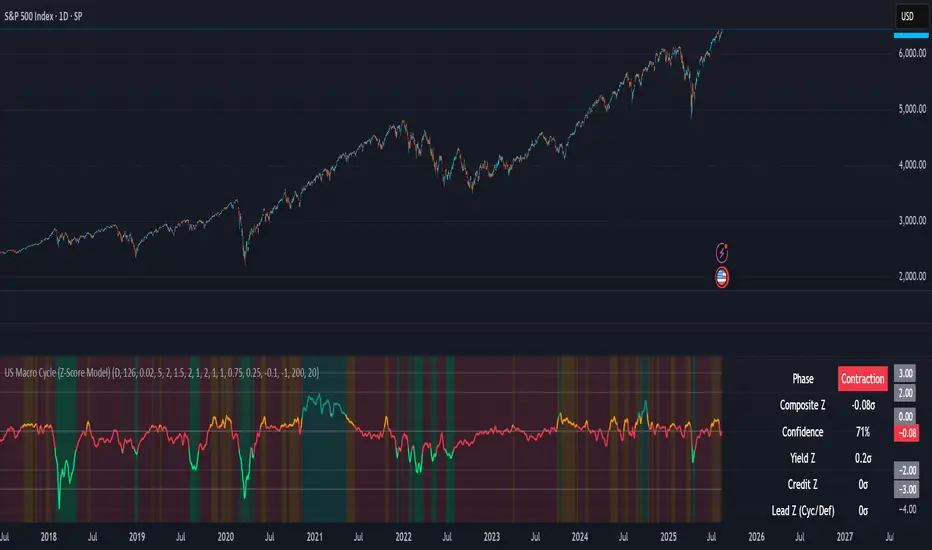Click the Composite Z label
This screenshot has width=932, height=550.
pos(802,405)
